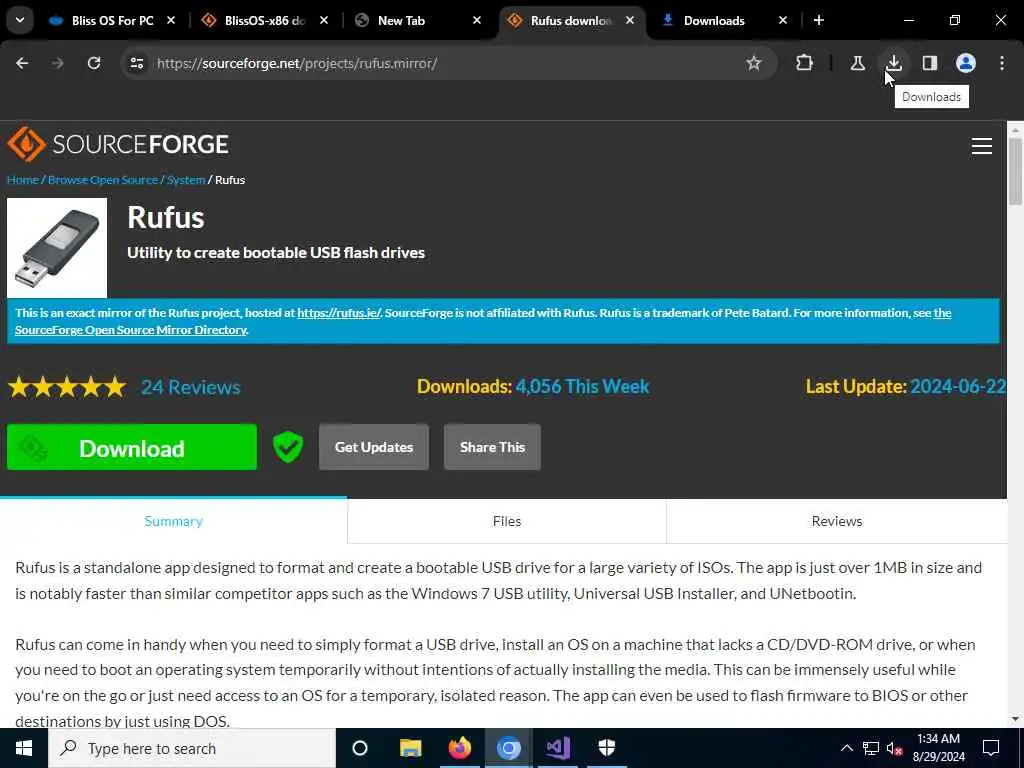Open Cortana circle icon in taskbar
Viewport: 1024px width, 768px height.
[x=360, y=748]
